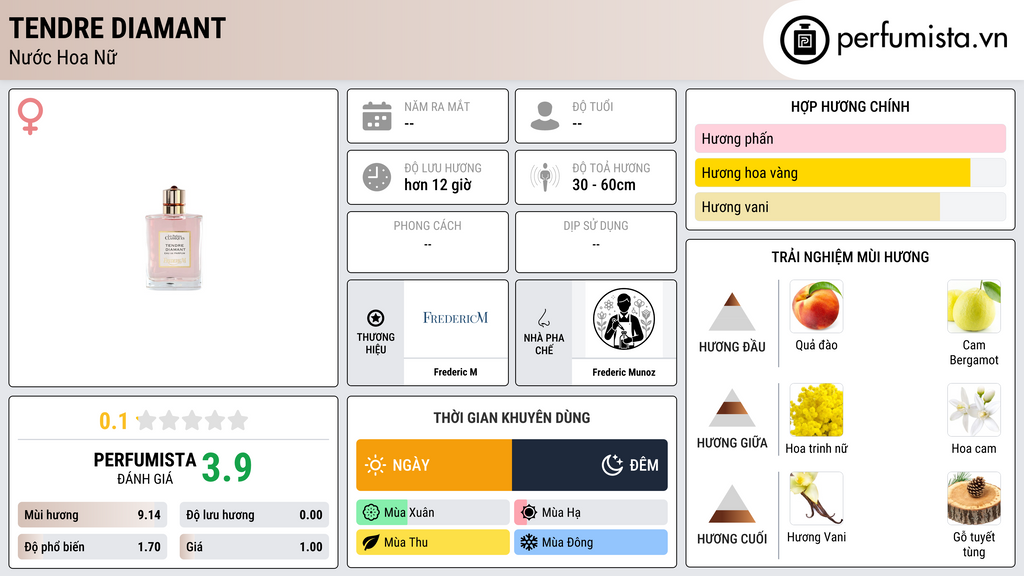1024x576 pixels.
Task: Click the Thời gian khuyên dùng heading
Action: coord(512,417)
